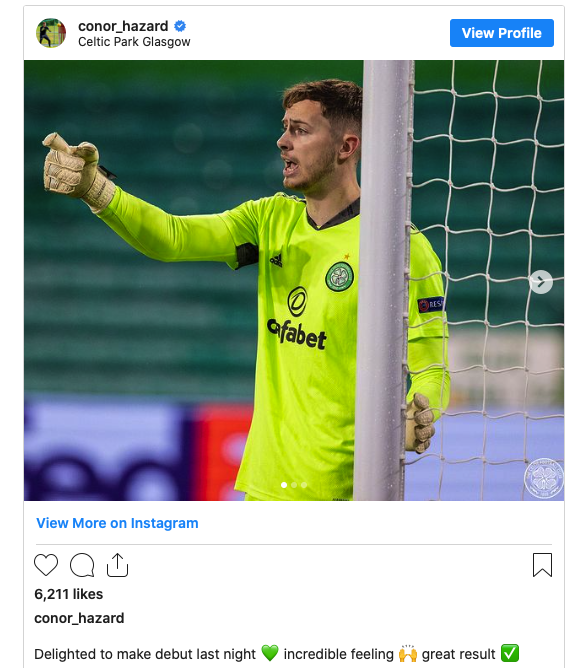Screen dimensions: 572x668
Task: Jump to third carousel dot
Action: (304, 485)
